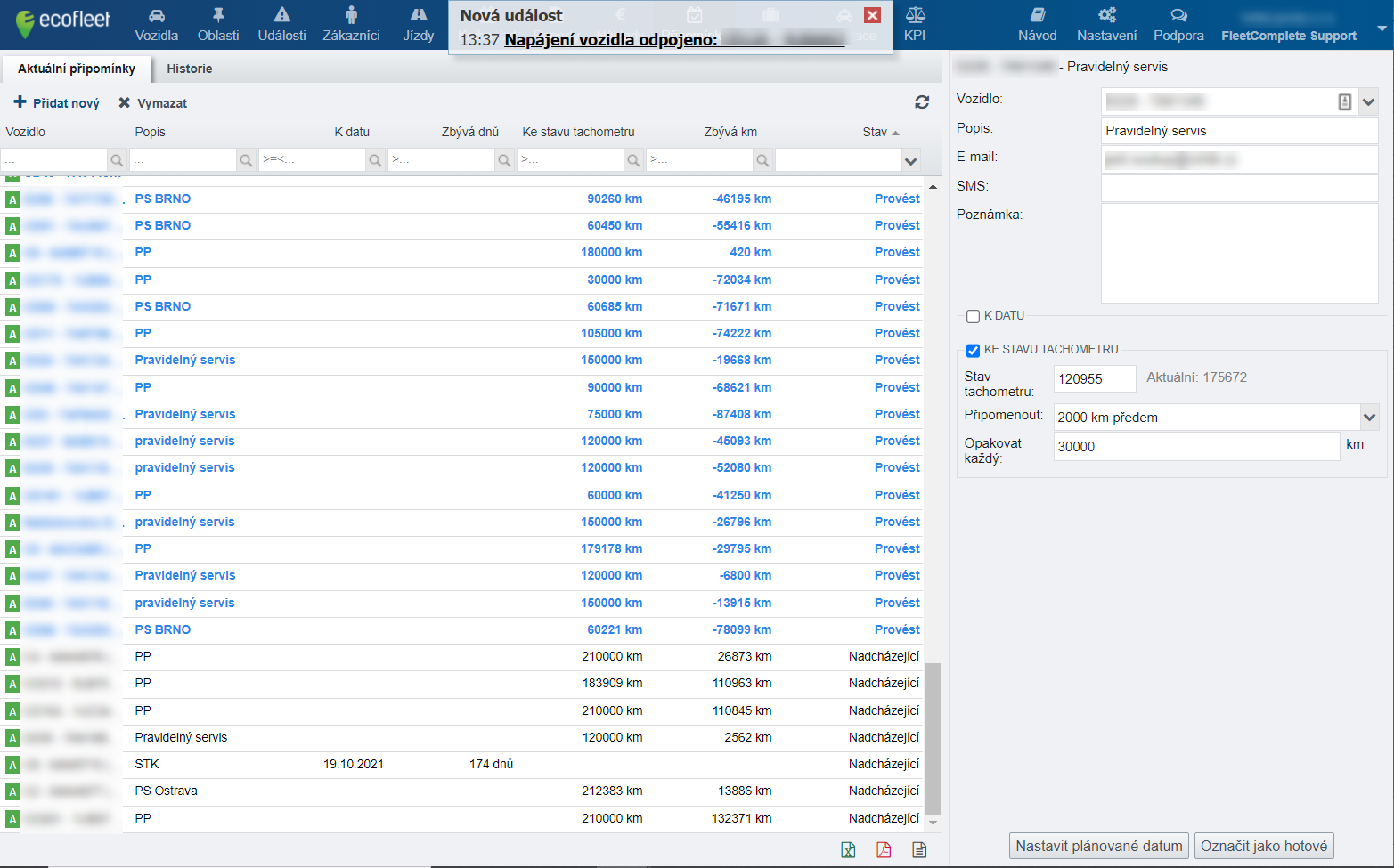Switch to the Historie tab
This screenshot has width=1394, height=868.
[190, 69]
